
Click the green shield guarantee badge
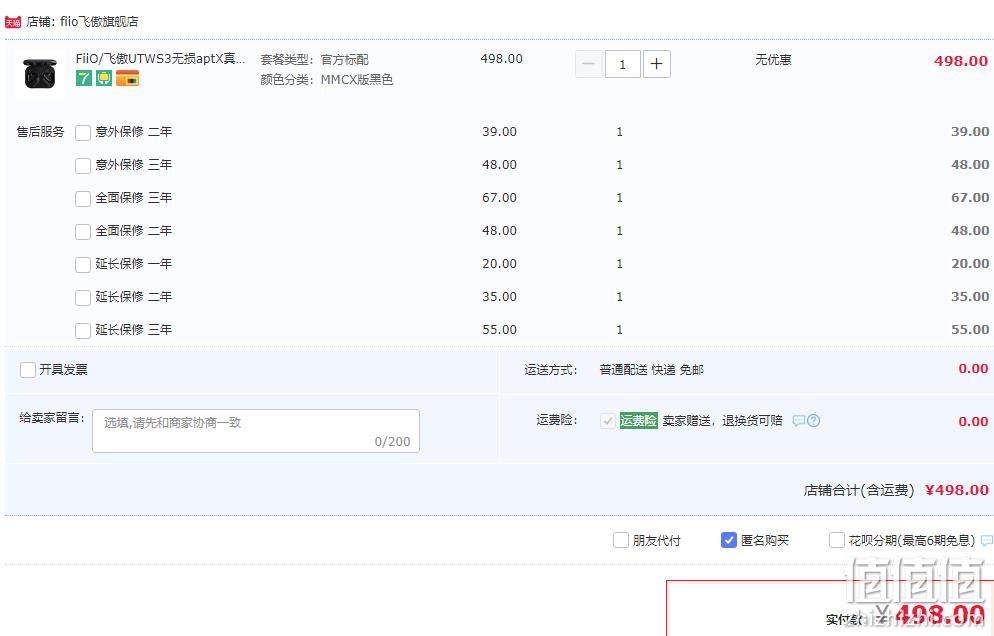[x=104, y=78]
